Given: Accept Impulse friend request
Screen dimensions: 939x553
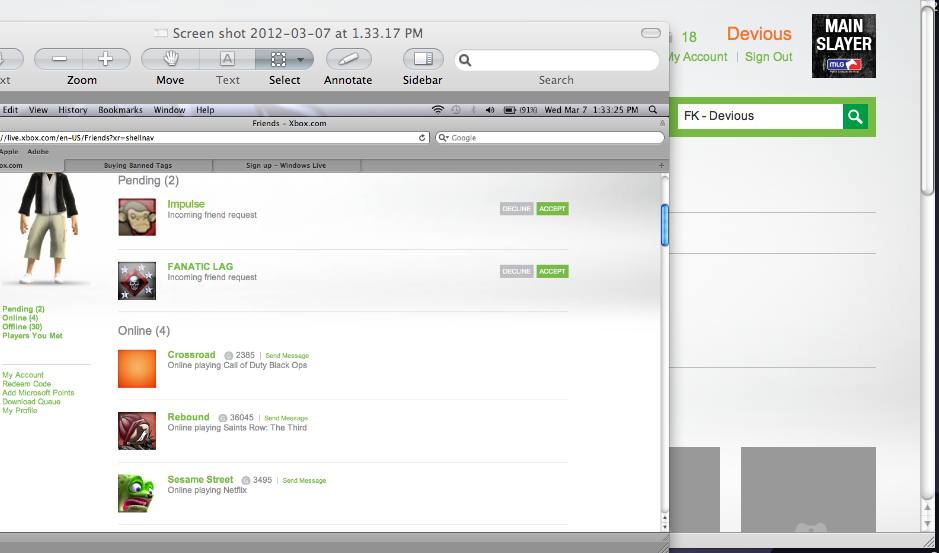Looking at the screenshot, I should [552, 208].
